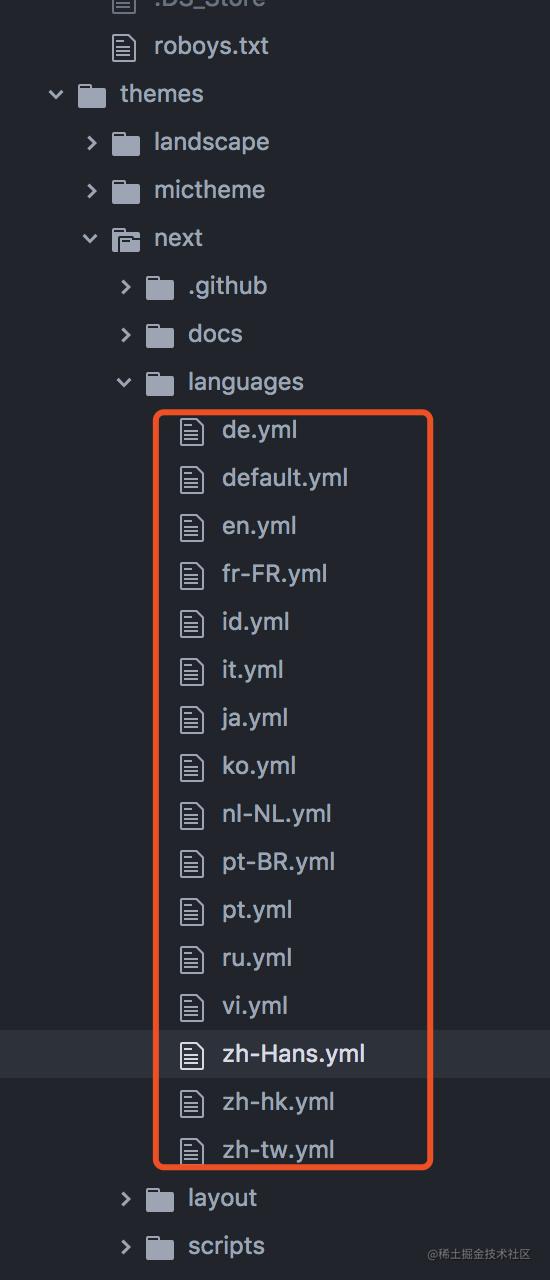Click the folder icon of languages
550x1280 pixels.
pyautogui.click(x=160, y=383)
